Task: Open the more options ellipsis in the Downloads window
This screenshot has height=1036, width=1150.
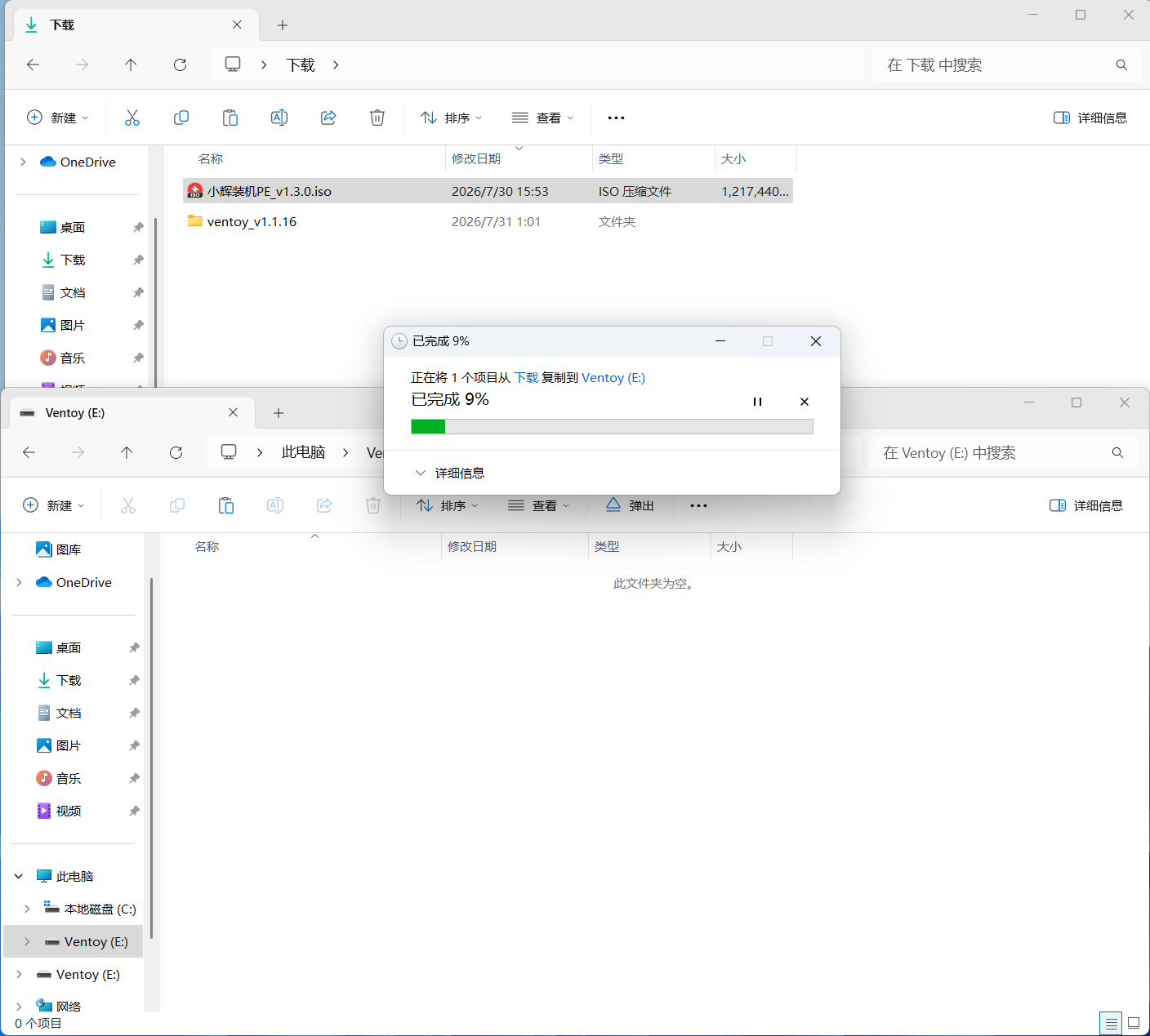Action: (616, 118)
